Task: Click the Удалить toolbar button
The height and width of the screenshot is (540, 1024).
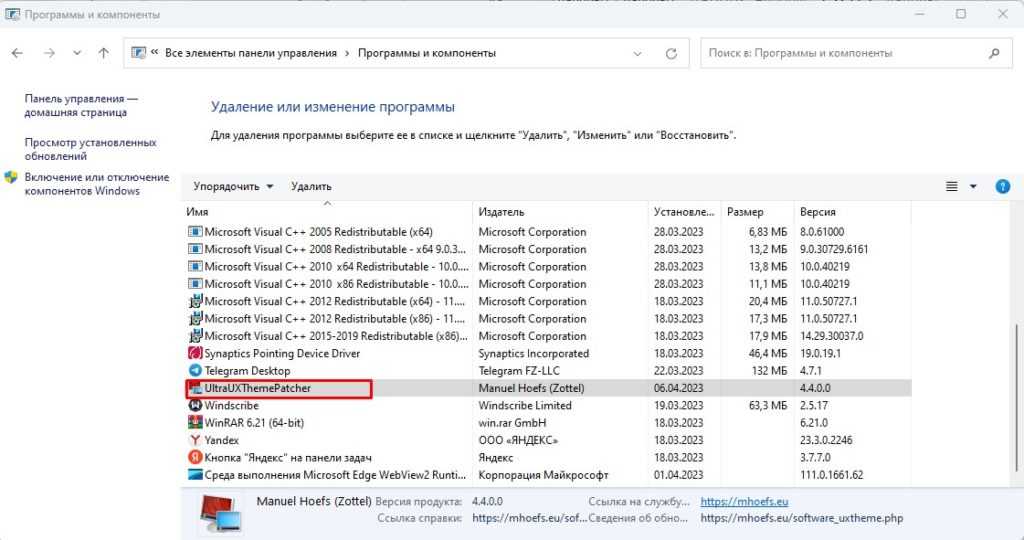Action: [311, 186]
